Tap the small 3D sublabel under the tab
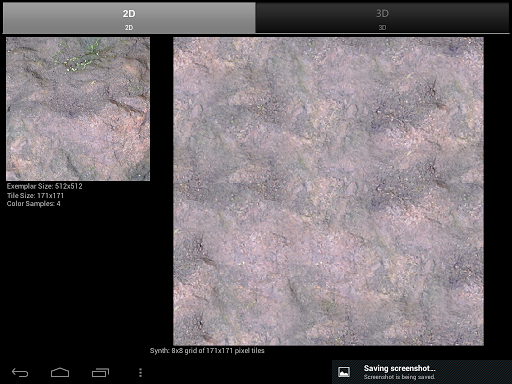 pyautogui.click(x=382, y=28)
